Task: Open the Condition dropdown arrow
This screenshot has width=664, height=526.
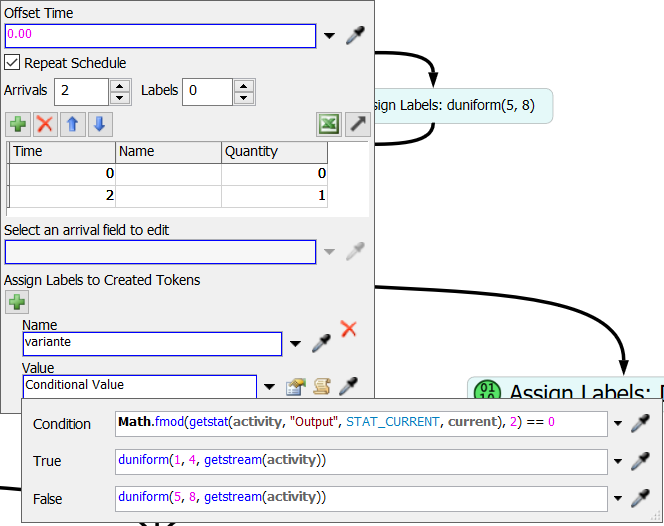Action: [x=618, y=423]
